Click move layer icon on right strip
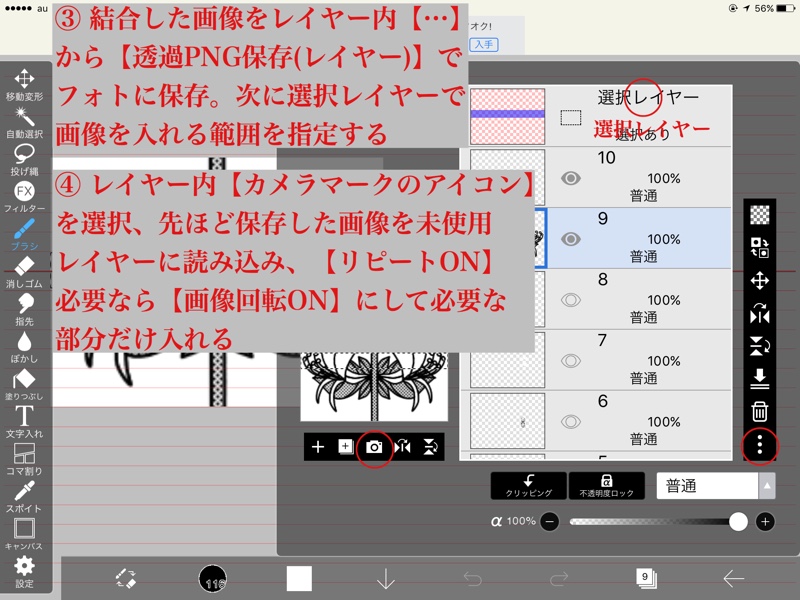Screen dimensions: 800x600 760,281
